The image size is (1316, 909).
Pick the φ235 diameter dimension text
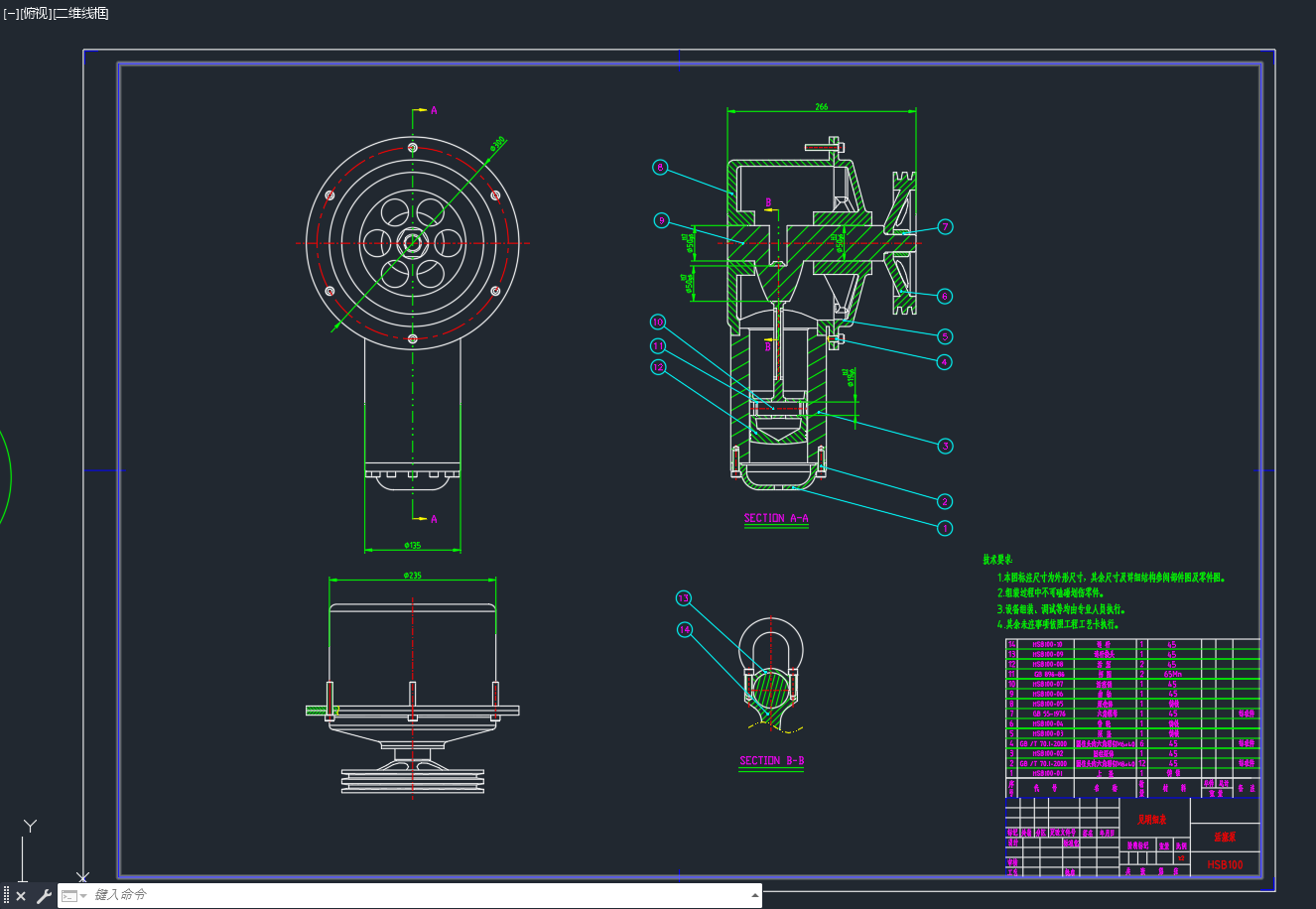click(x=413, y=576)
